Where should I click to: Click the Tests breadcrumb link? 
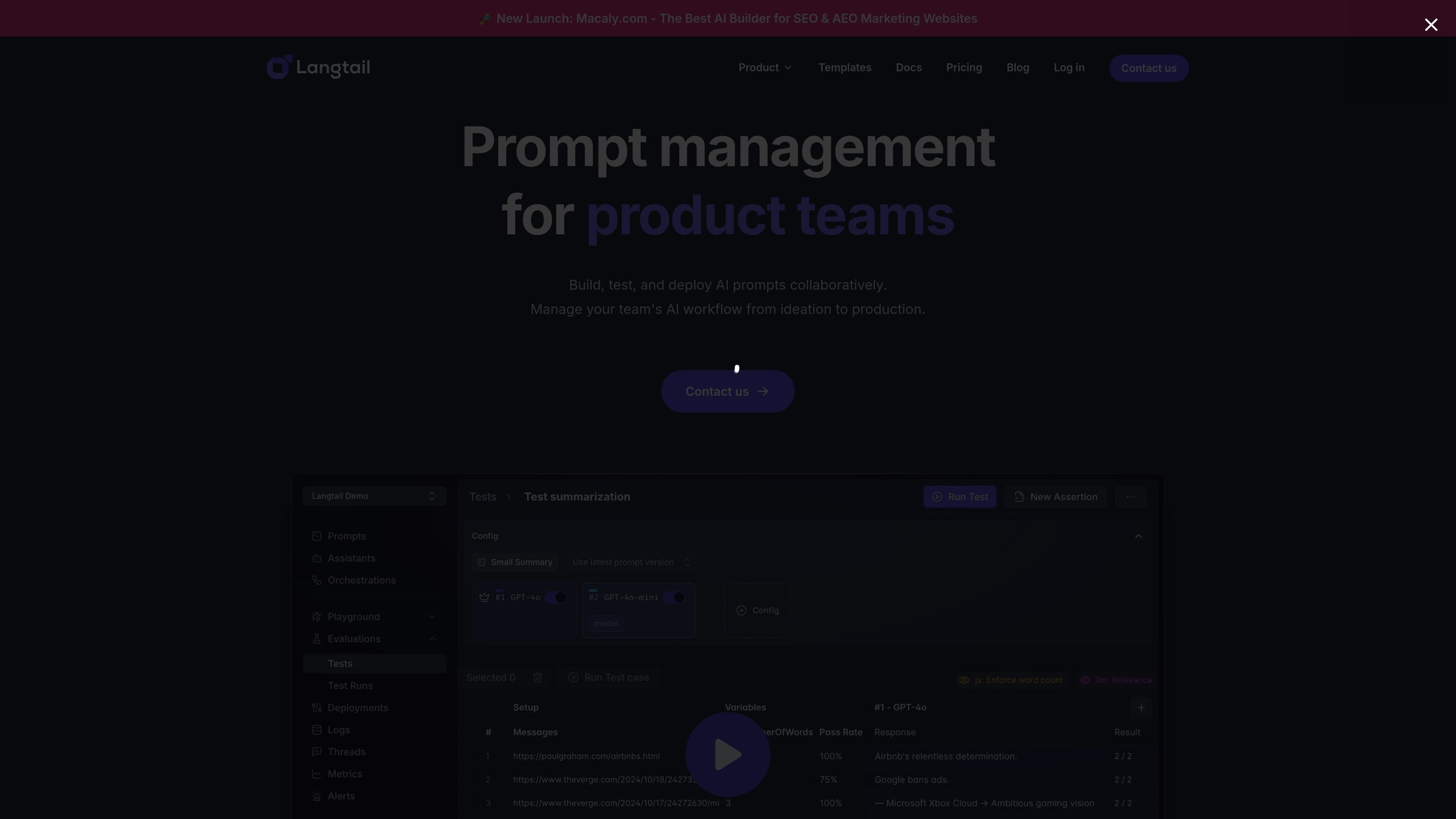point(483,496)
